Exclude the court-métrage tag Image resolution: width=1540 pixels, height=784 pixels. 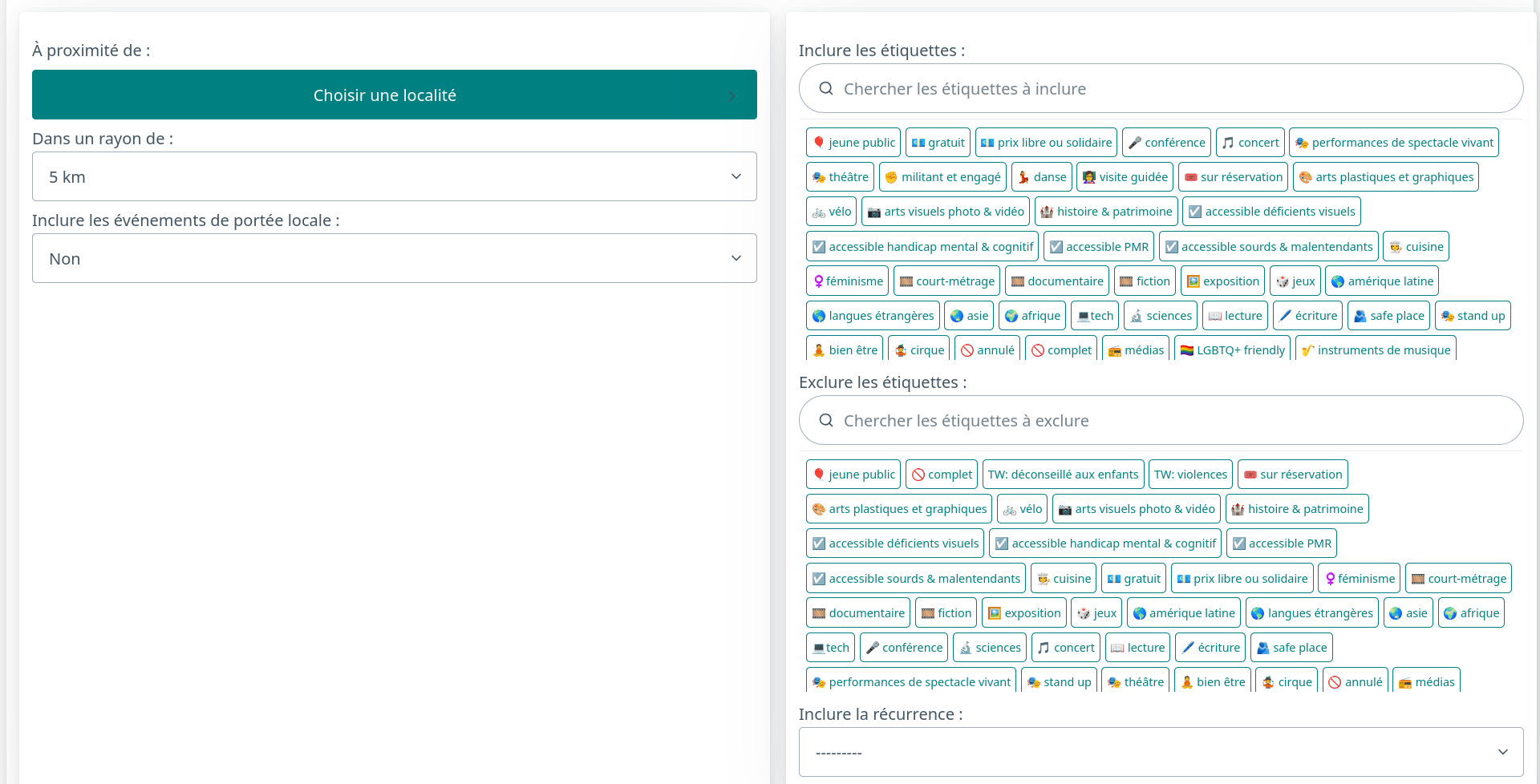point(1457,579)
